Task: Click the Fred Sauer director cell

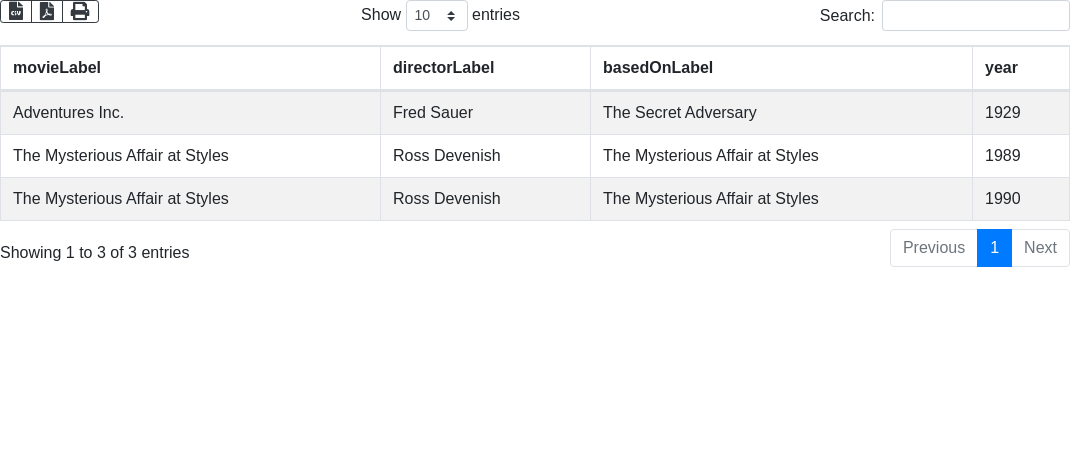Action: click(x=433, y=113)
